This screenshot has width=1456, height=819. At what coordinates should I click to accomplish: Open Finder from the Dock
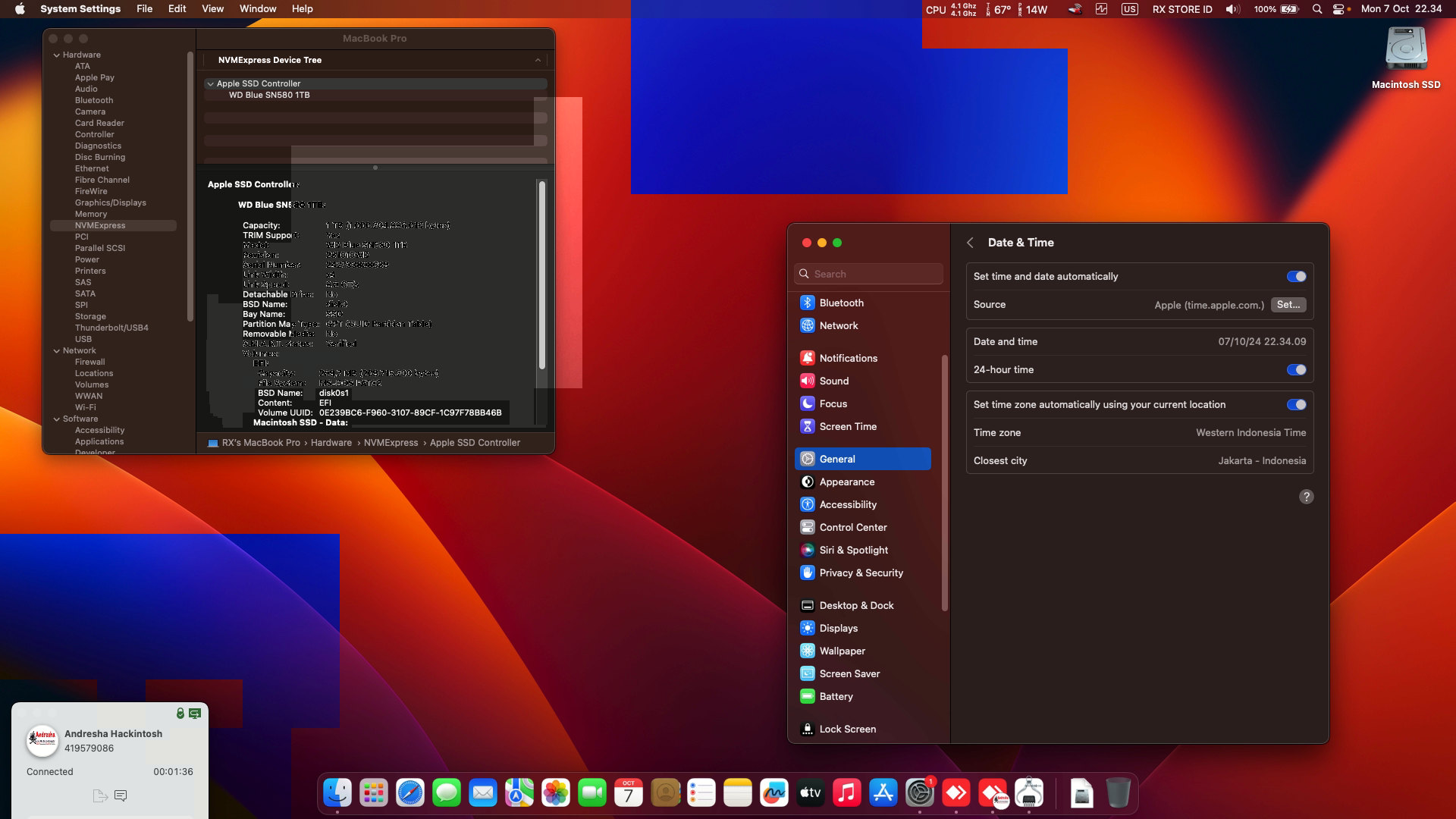[337, 793]
